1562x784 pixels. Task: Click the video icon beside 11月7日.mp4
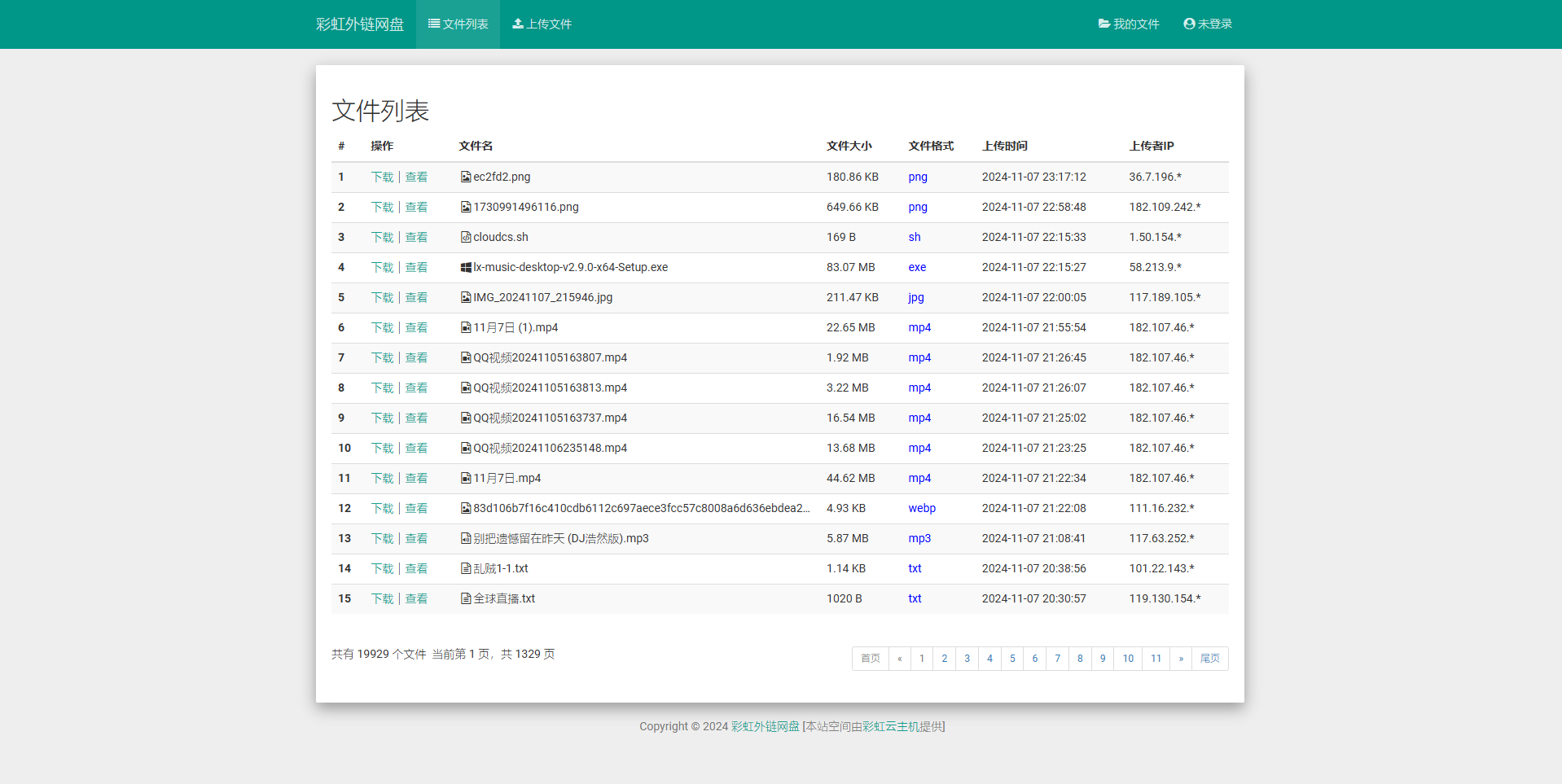point(466,478)
